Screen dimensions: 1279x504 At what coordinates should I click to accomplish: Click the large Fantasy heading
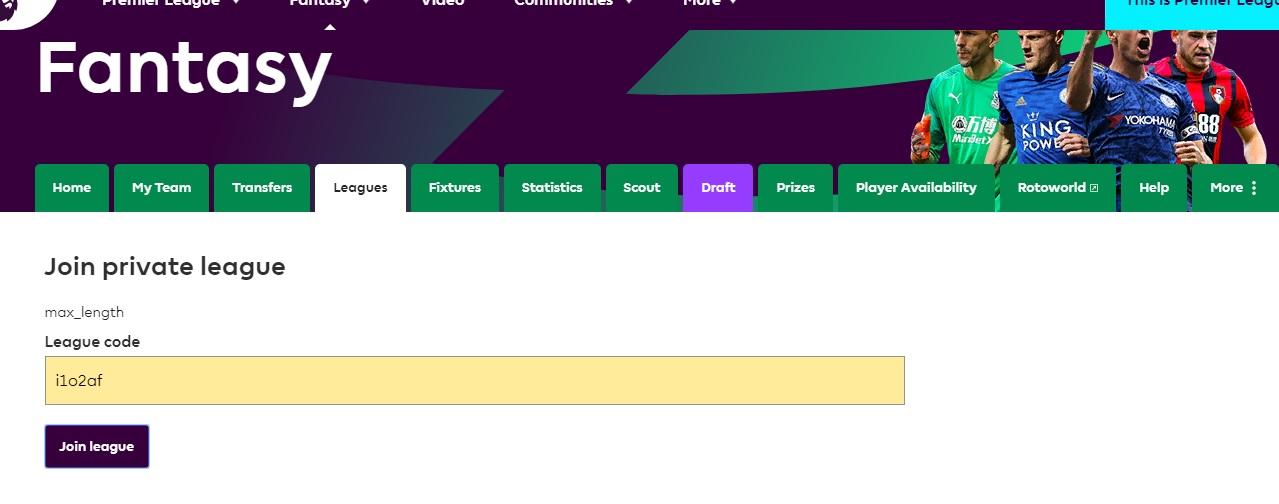pyautogui.click(x=184, y=70)
